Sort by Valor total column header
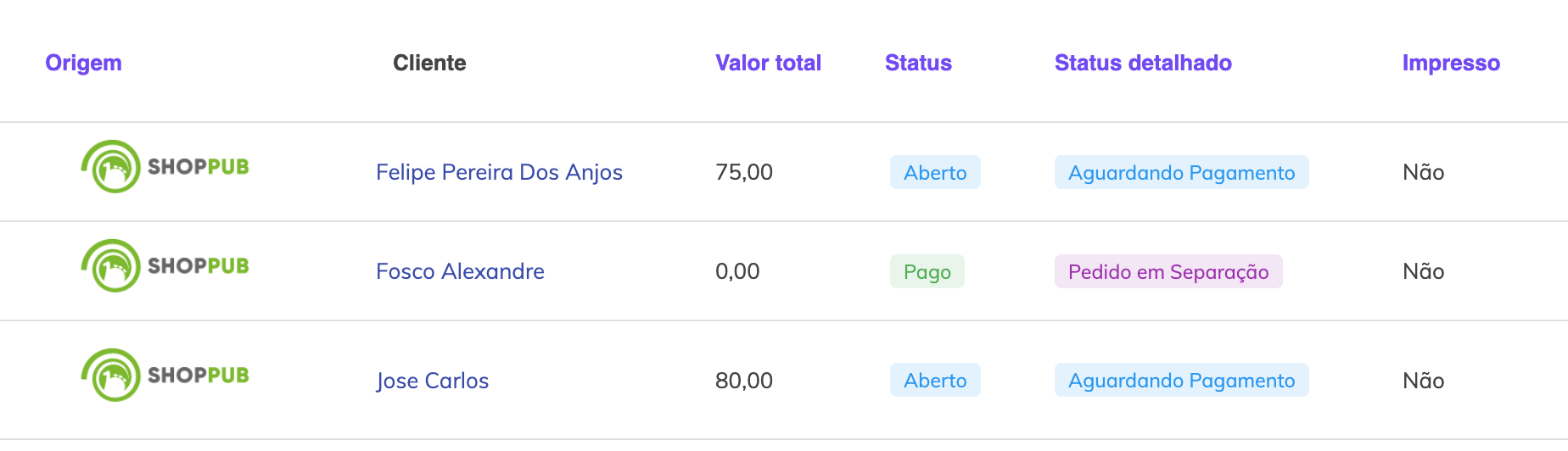 (x=768, y=63)
